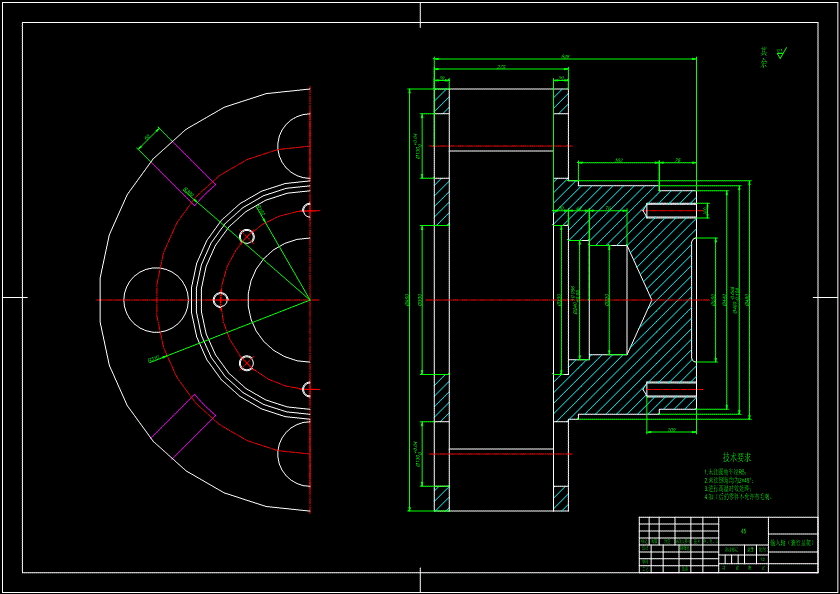Select the 其余 roughness note at top right
Screen dimensions: 840x594
(x=764, y=57)
